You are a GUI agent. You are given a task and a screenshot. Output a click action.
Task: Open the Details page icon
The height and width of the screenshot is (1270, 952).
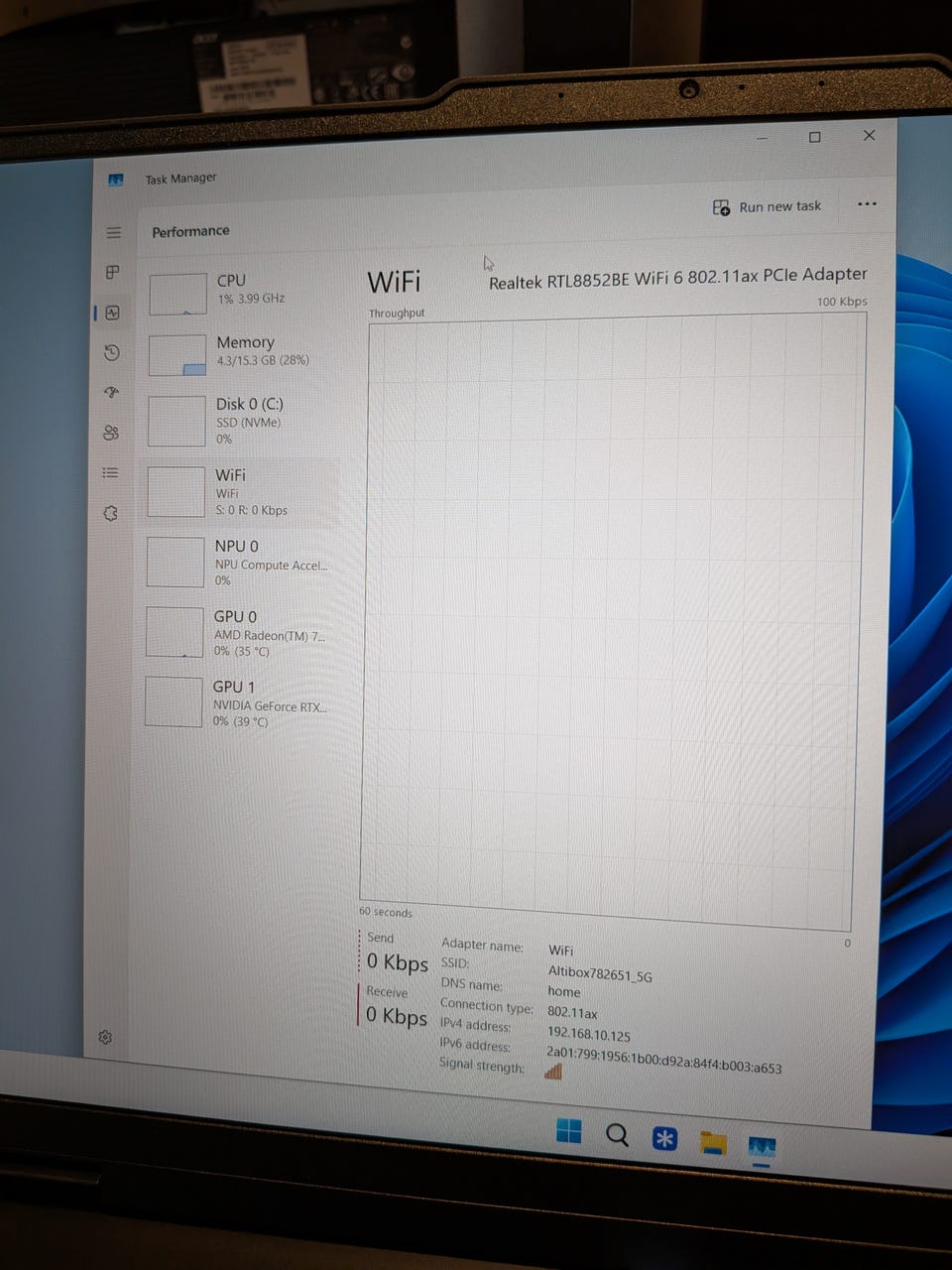pyautogui.click(x=110, y=472)
